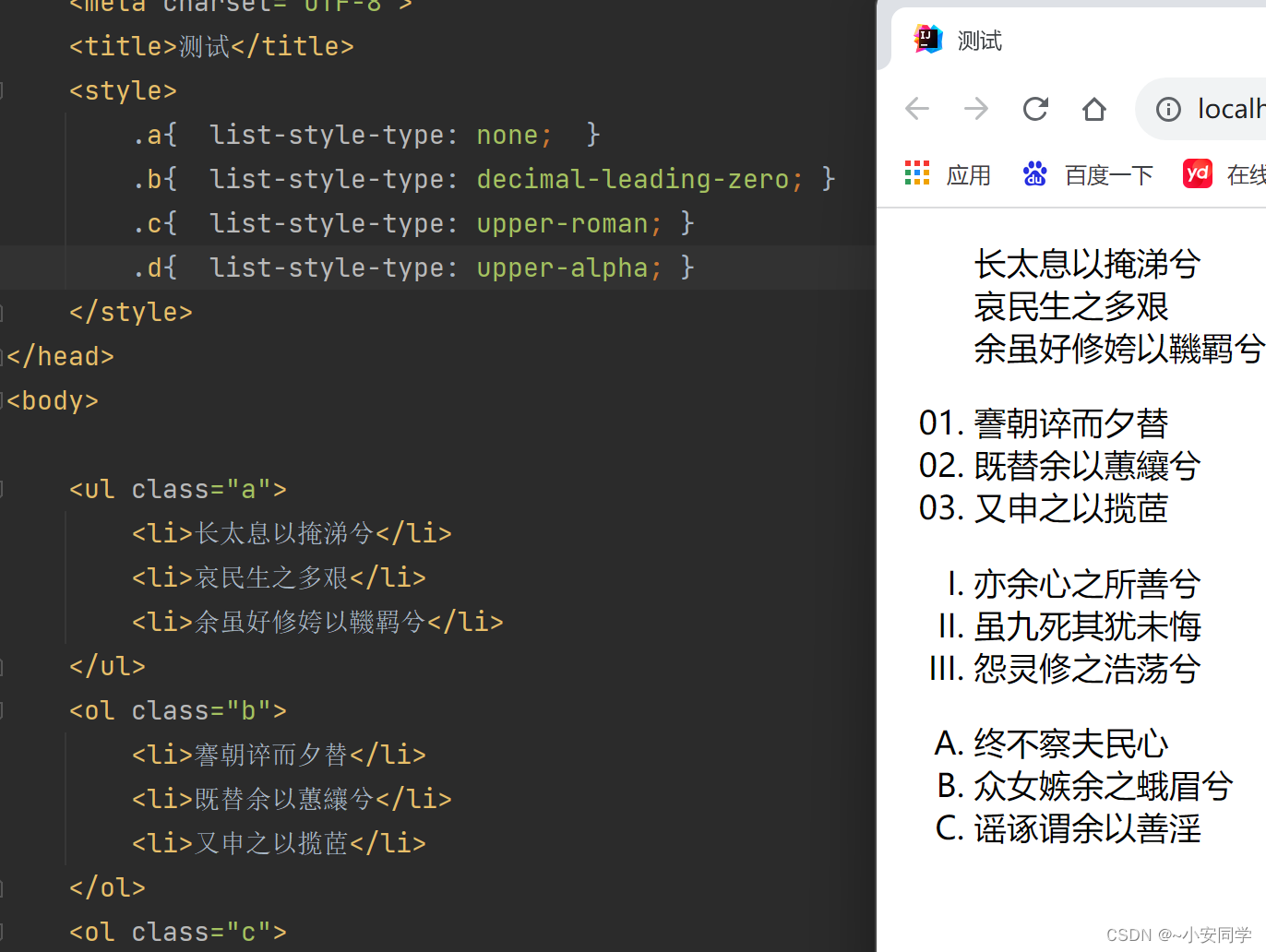
Task: Collapse the body tag fold marker
Action: point(2,400)
